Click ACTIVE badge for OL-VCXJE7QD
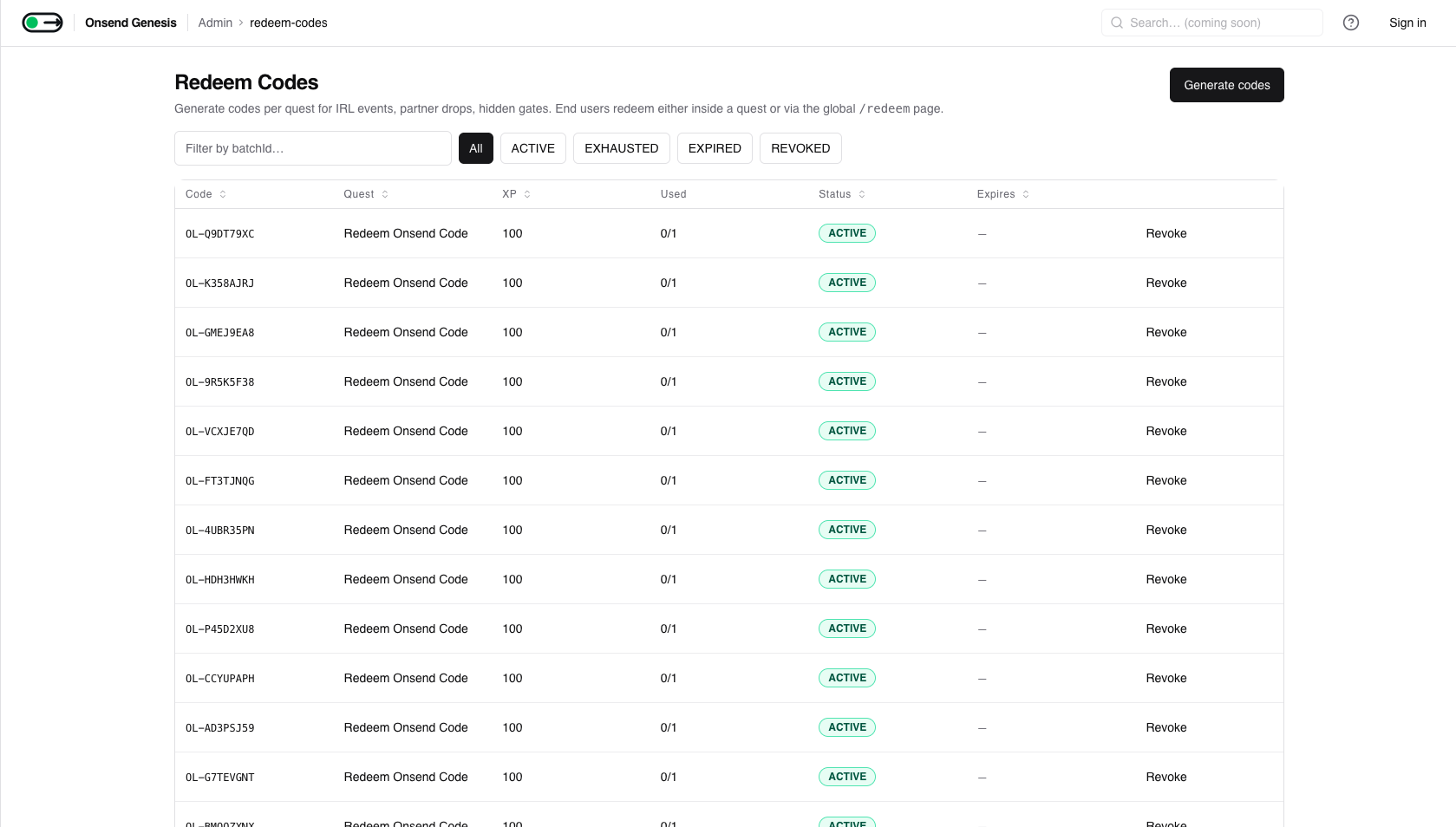The height and width of the screenshot is (827, 1456). (847, 431)
